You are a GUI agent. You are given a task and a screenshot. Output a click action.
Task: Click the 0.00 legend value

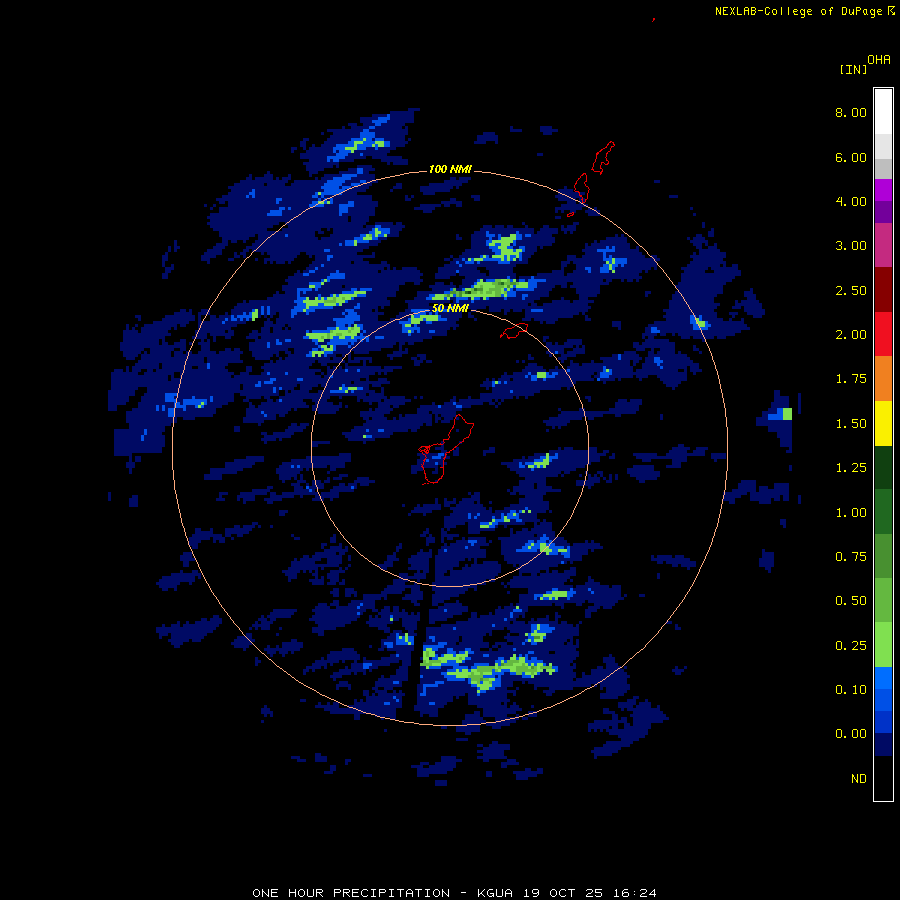click(851, 734)
